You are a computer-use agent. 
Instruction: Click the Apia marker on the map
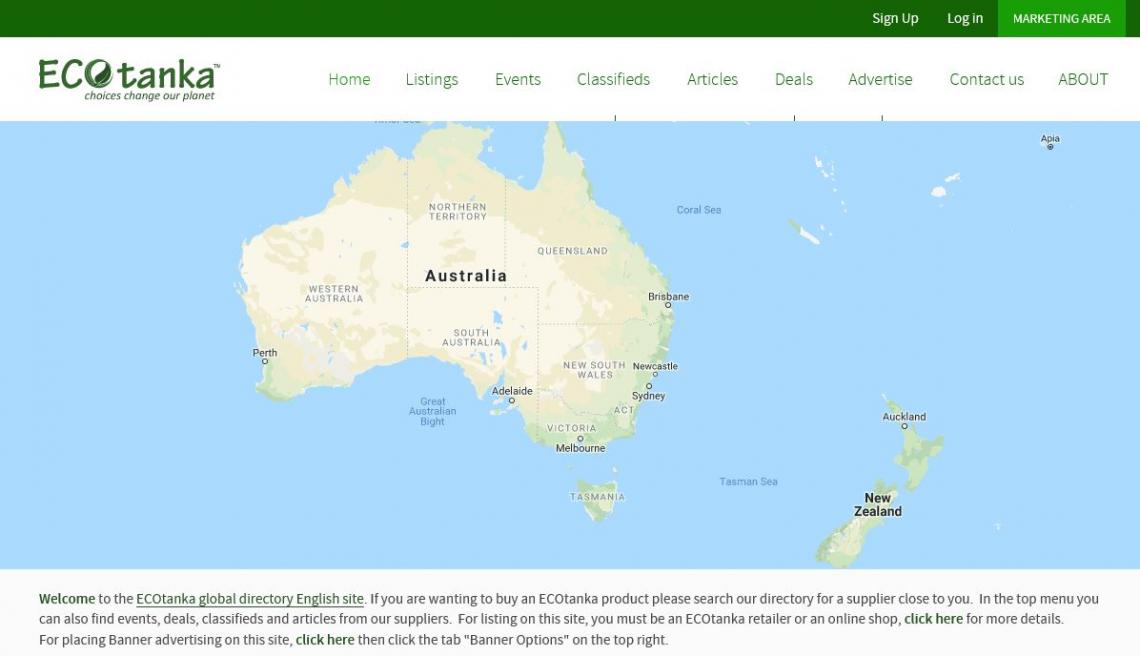click(1050, 147)
